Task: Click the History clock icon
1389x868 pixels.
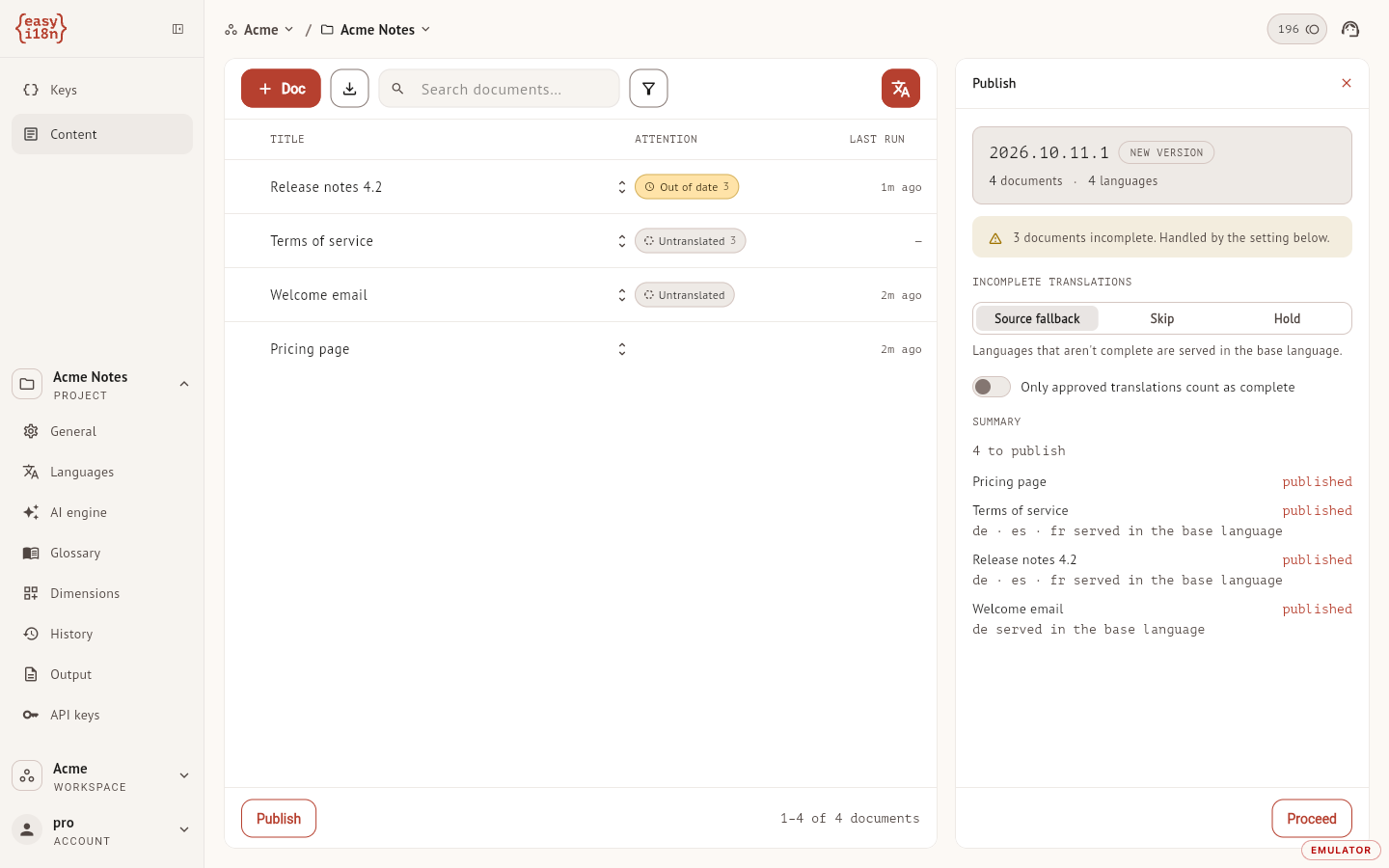Action: point(31,634)
